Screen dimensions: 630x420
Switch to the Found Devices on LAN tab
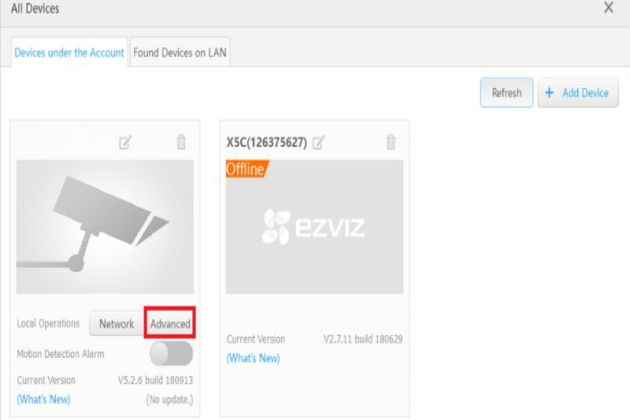[181, 53]
